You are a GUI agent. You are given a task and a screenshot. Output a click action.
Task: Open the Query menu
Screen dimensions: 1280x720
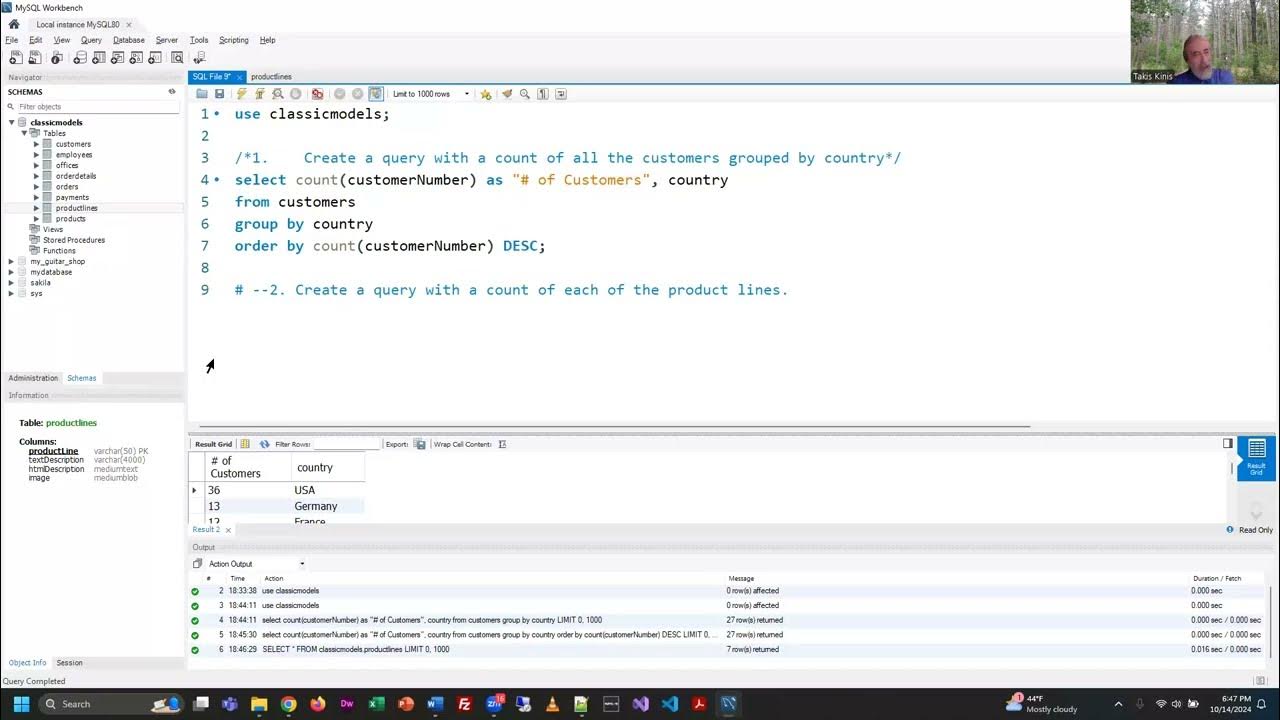coord(91,40)
